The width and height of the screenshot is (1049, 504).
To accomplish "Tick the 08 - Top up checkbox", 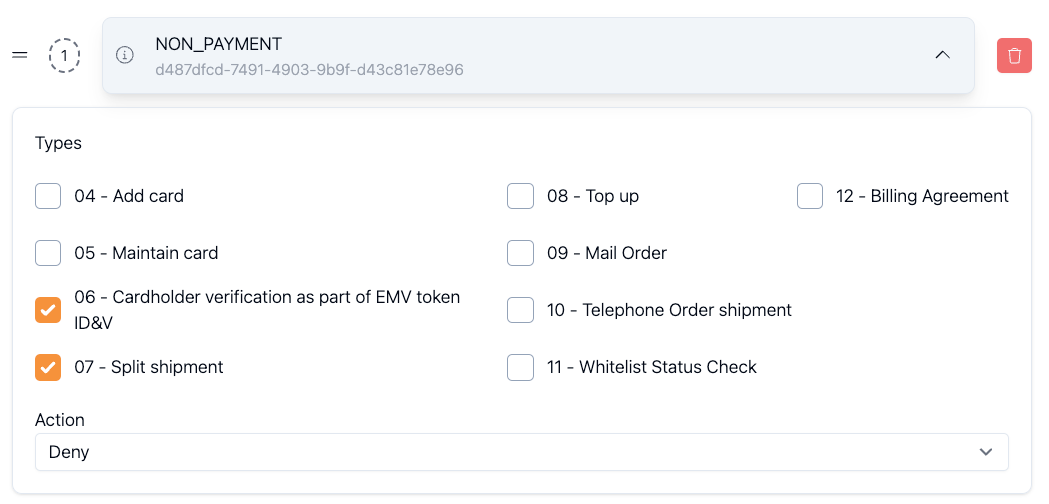I will (520, 196).
